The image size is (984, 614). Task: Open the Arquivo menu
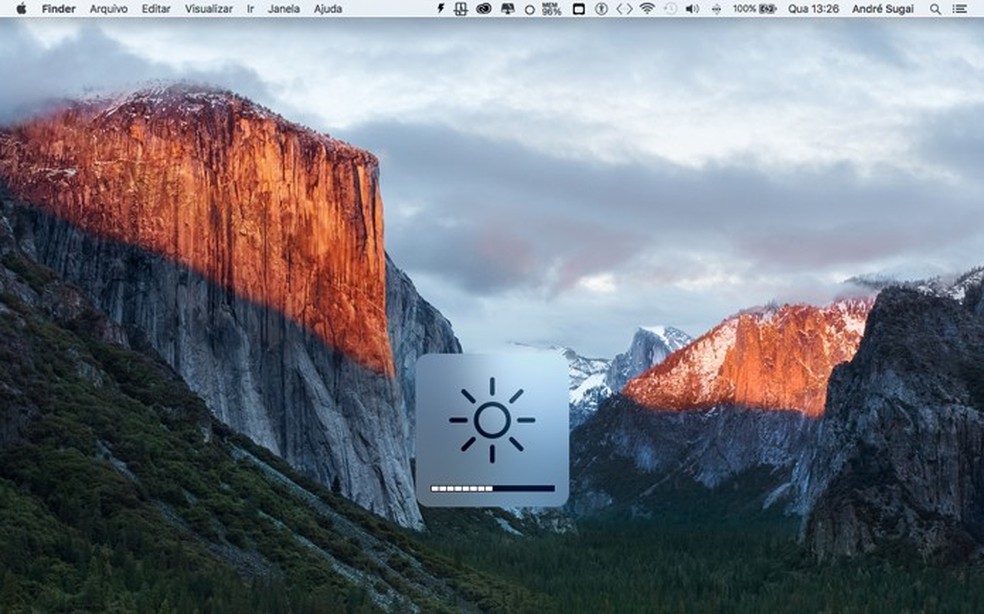(108, 9)
